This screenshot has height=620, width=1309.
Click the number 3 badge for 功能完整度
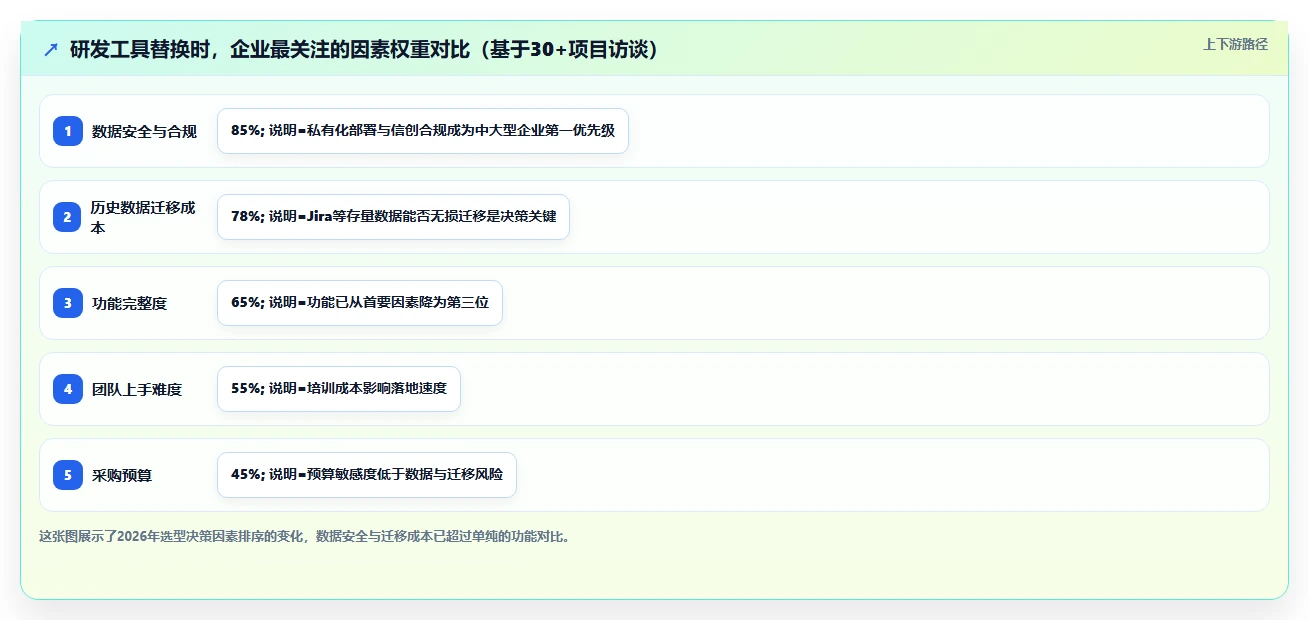(x=68, y=303)
